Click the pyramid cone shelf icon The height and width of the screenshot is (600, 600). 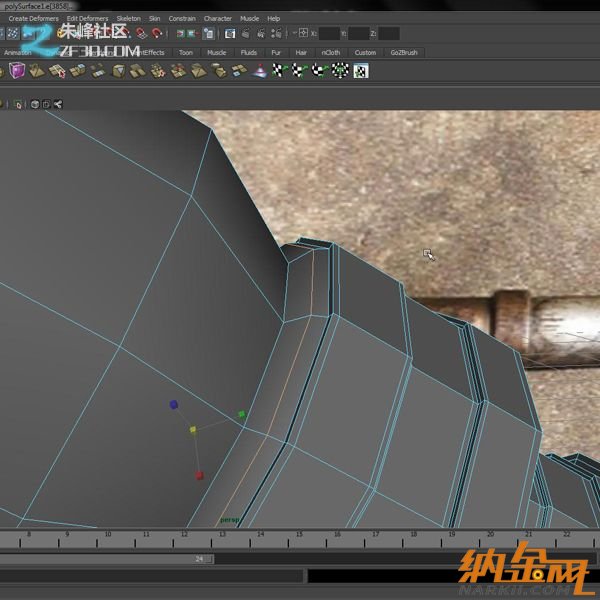click(260, 71)
